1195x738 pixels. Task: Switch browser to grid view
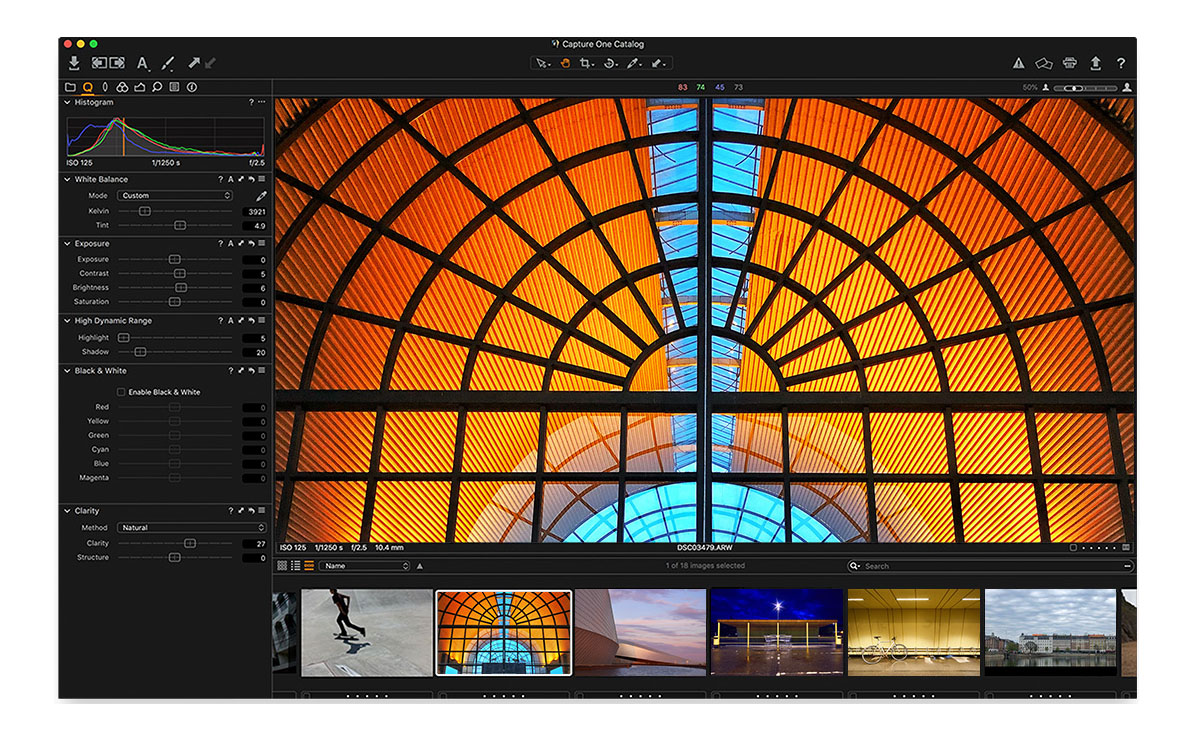(x=282, y=566)
